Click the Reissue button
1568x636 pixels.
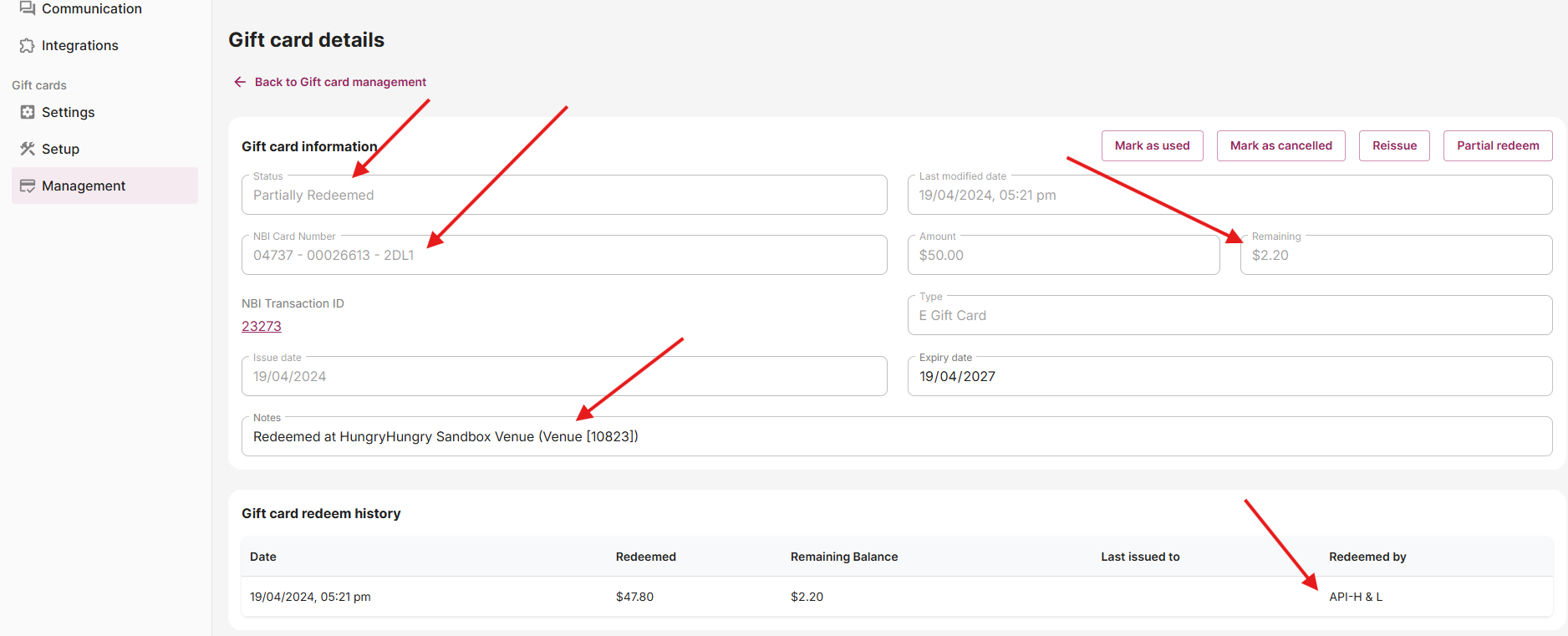point(1394,145)
